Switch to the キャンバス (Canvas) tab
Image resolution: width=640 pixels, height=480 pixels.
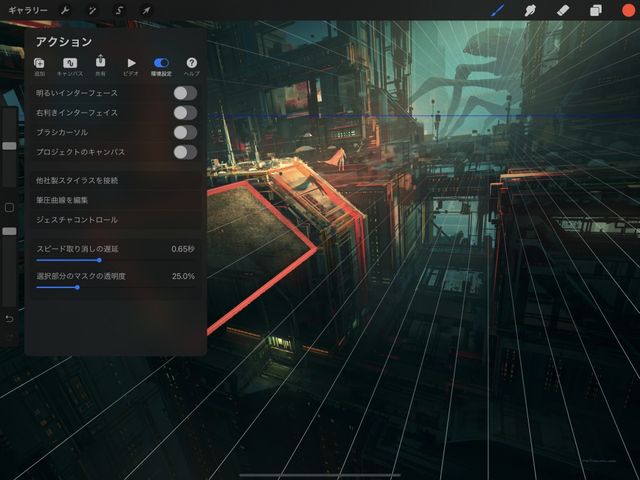pyautogui.click(x=70, y=67)
